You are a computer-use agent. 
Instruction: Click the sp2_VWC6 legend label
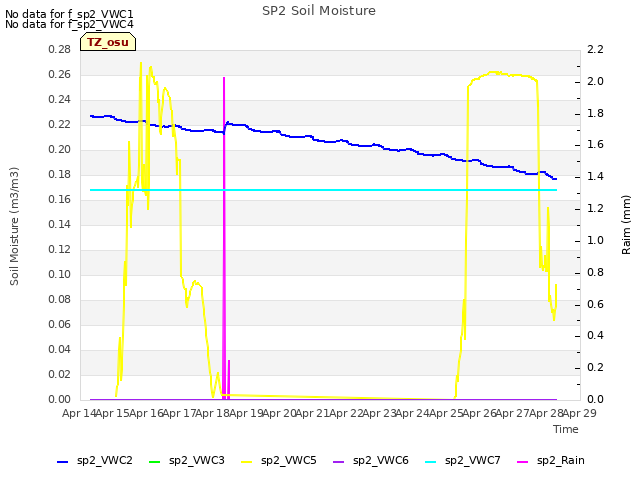coord(381,460)
